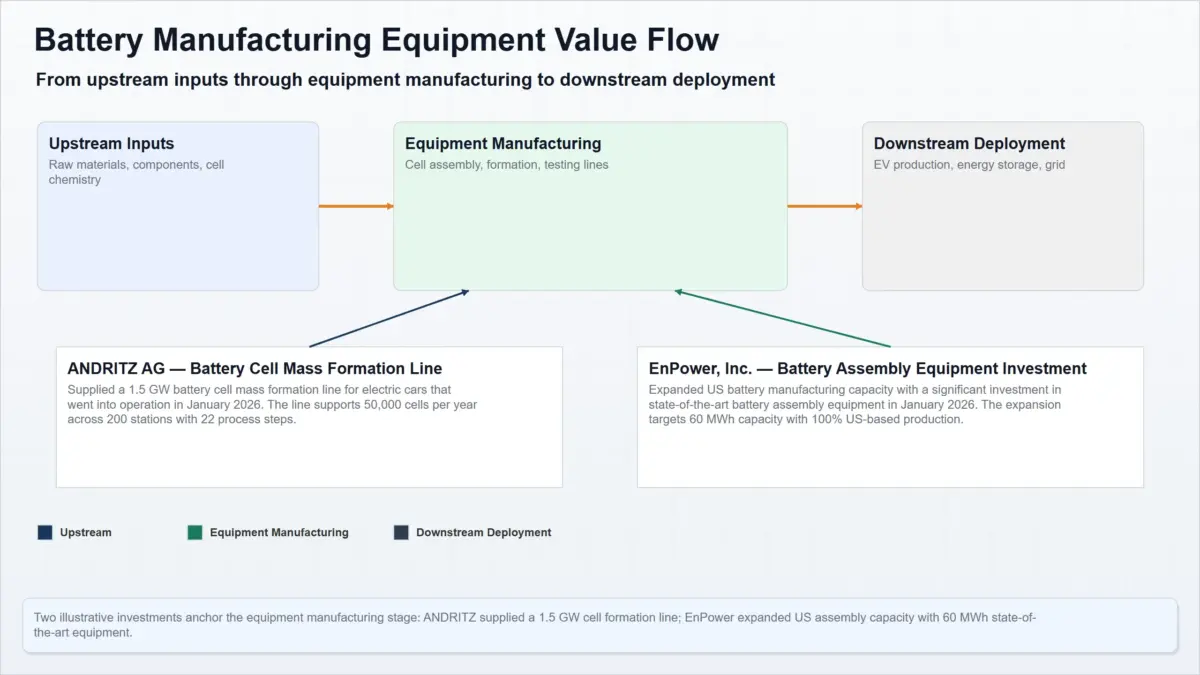Select the subtitle starting "From upstream inputs"
Viewport: 1200px width, 675px height.
[405, 80]
